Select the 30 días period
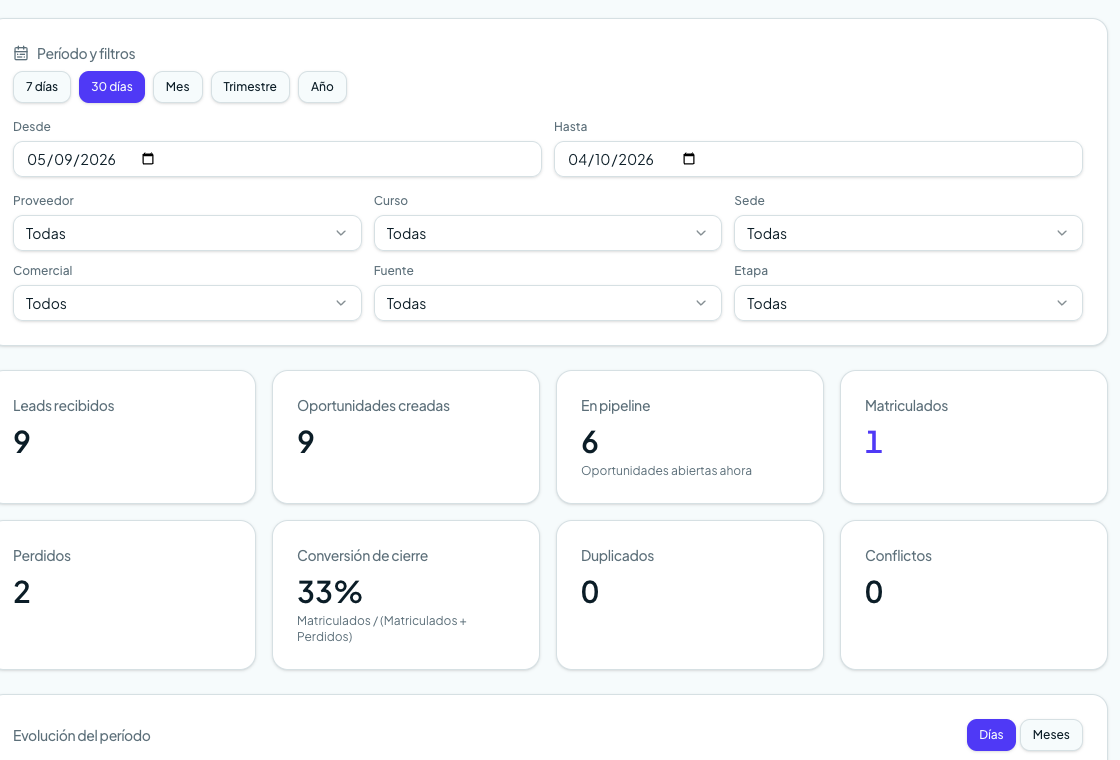The width and height of the screenshot is (1120, 760). coord(111,87)
